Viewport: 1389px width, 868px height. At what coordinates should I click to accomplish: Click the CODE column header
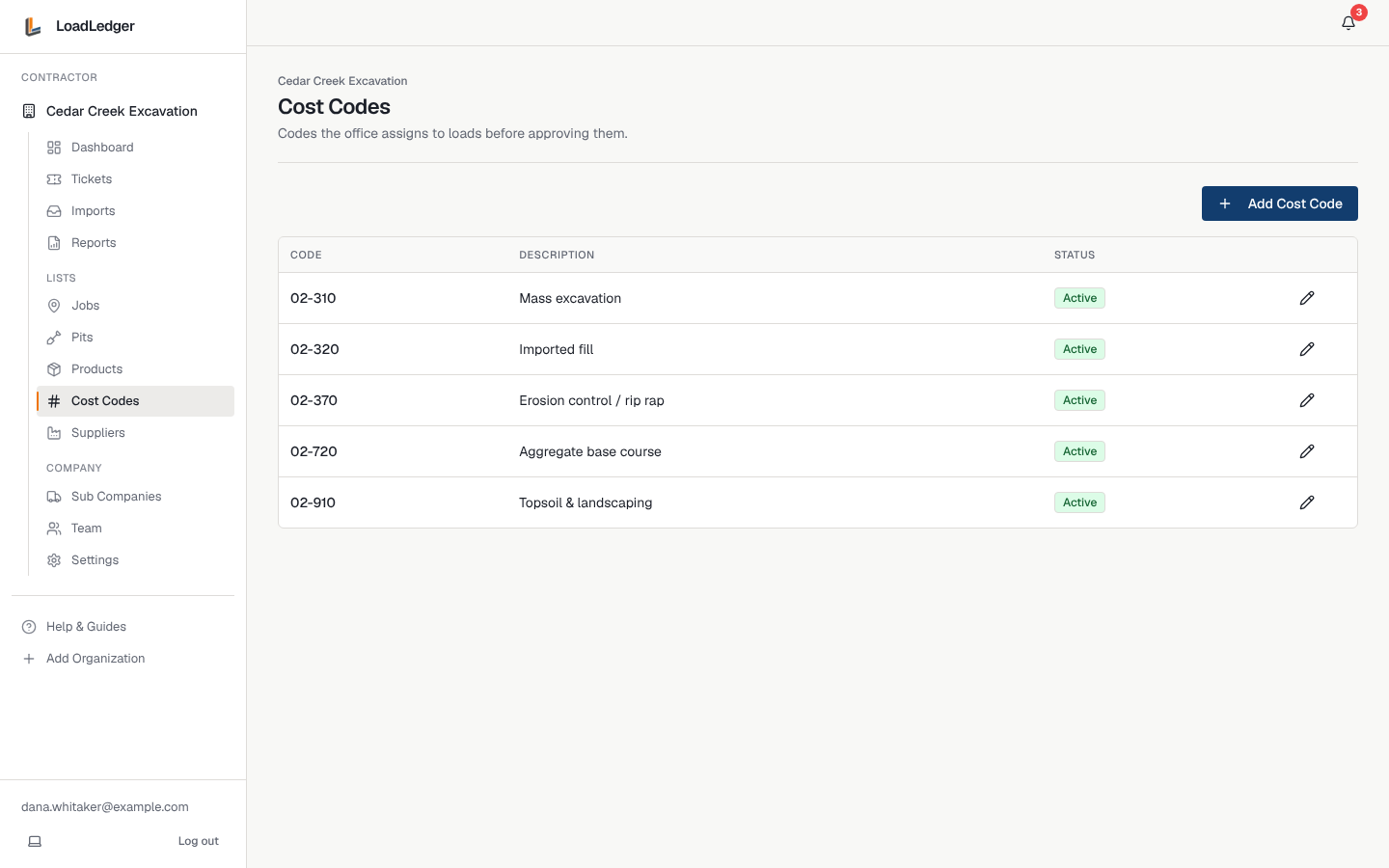tap(306, 256)
